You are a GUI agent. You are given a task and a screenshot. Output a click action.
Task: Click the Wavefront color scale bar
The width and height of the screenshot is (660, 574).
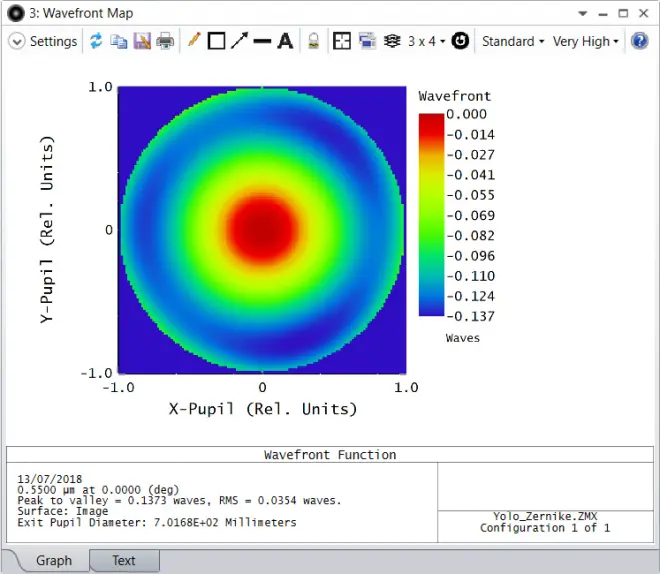(x=431, y=214)
